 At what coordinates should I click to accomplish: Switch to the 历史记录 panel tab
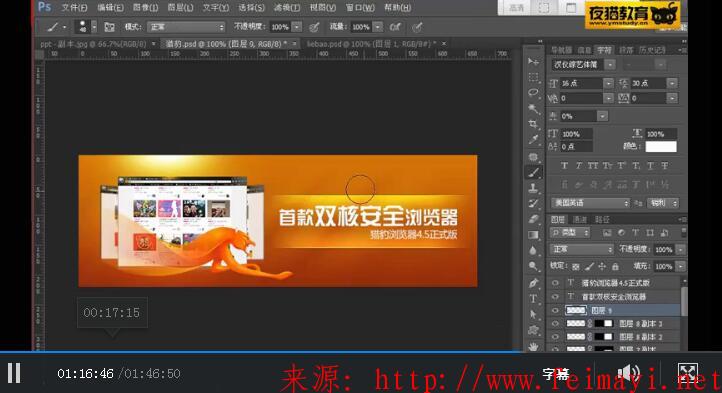(x=652, y=50)
